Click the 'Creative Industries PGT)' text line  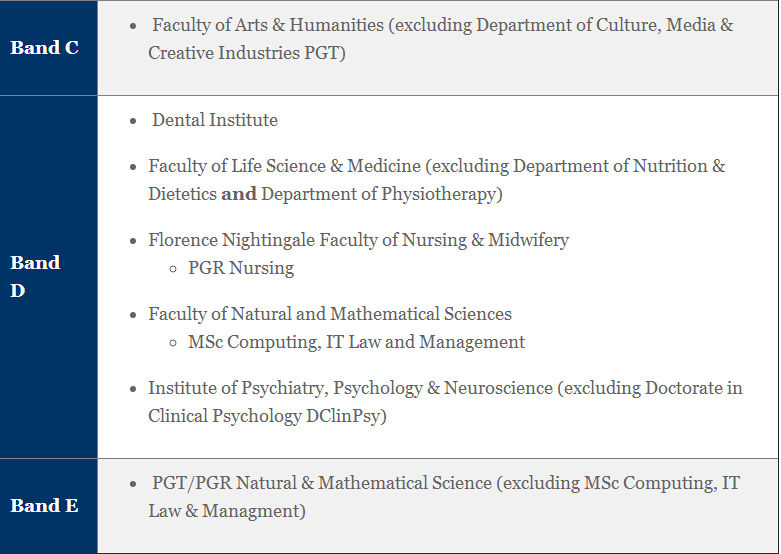(x=247, y=53)
